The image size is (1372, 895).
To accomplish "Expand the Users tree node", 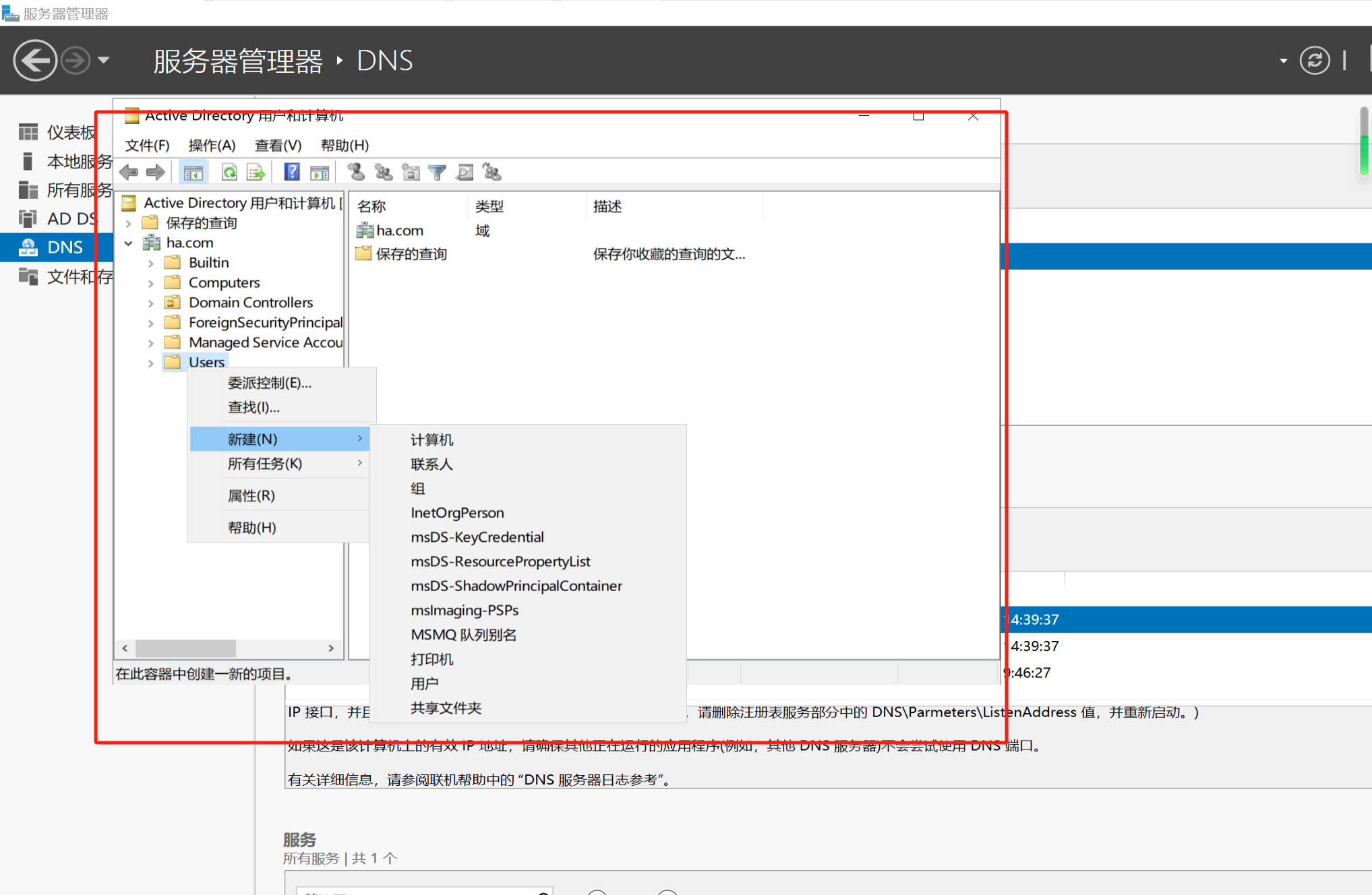I will click(151, 363).
